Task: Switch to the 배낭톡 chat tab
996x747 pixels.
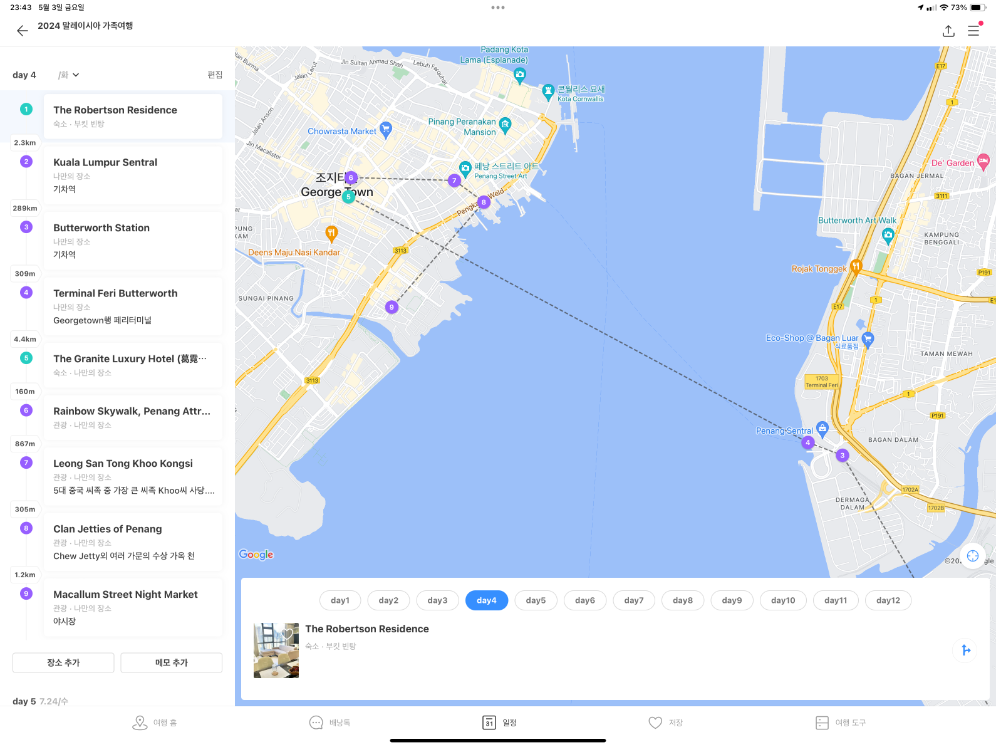Action: (329, 723)
